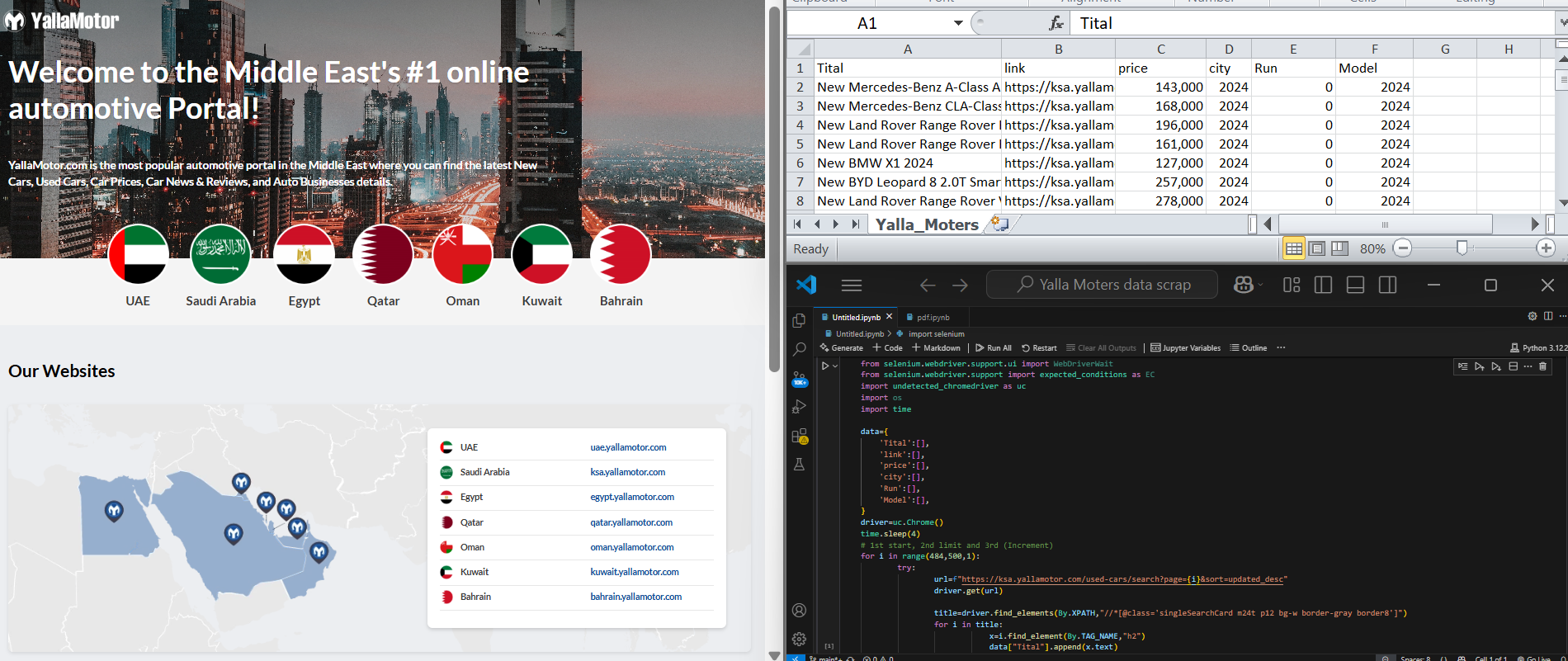The image size is (1568, 661).
Task: Expand Excel formula bar chevron
Action: pos(1561,23)
